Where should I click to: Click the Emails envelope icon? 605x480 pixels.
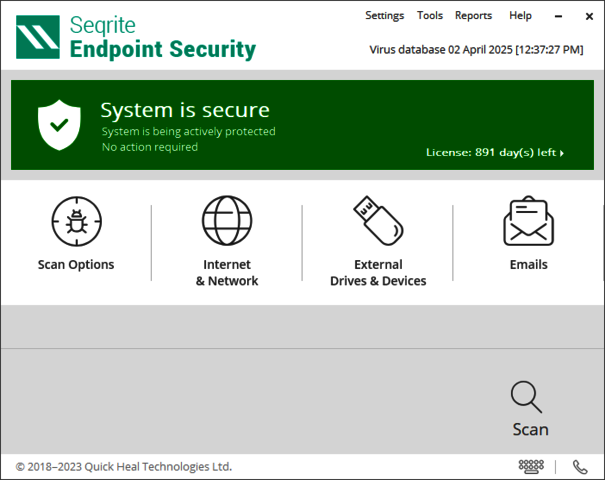click(528, 221)
